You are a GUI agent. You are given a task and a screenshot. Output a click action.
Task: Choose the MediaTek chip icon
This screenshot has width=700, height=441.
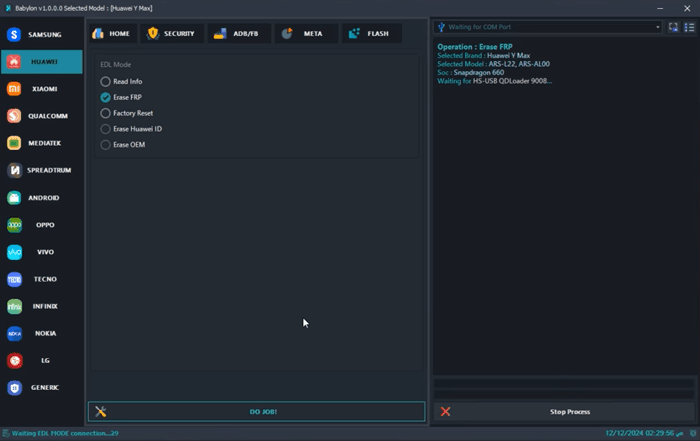(15, 143)
